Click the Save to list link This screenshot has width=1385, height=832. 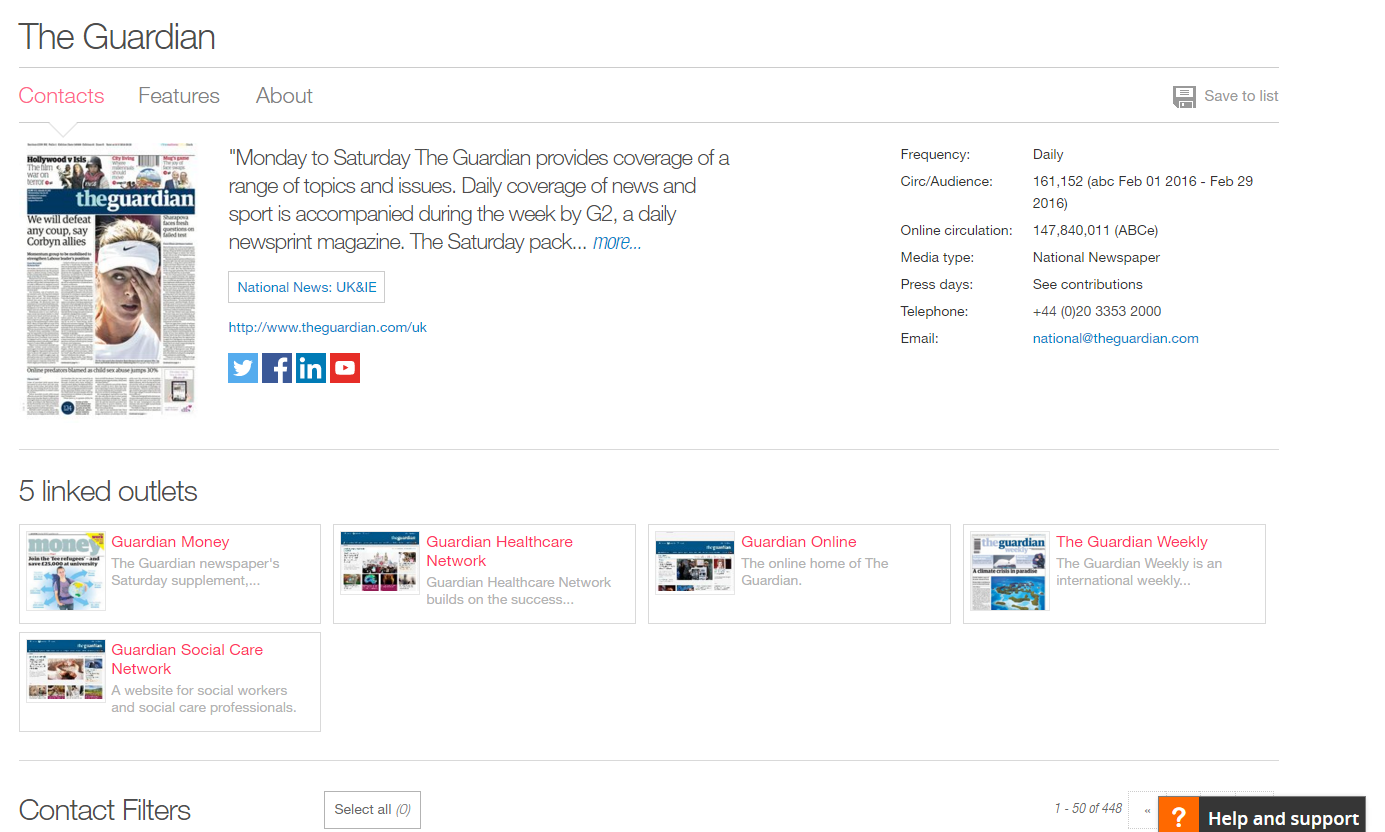tap(1241, 96)
